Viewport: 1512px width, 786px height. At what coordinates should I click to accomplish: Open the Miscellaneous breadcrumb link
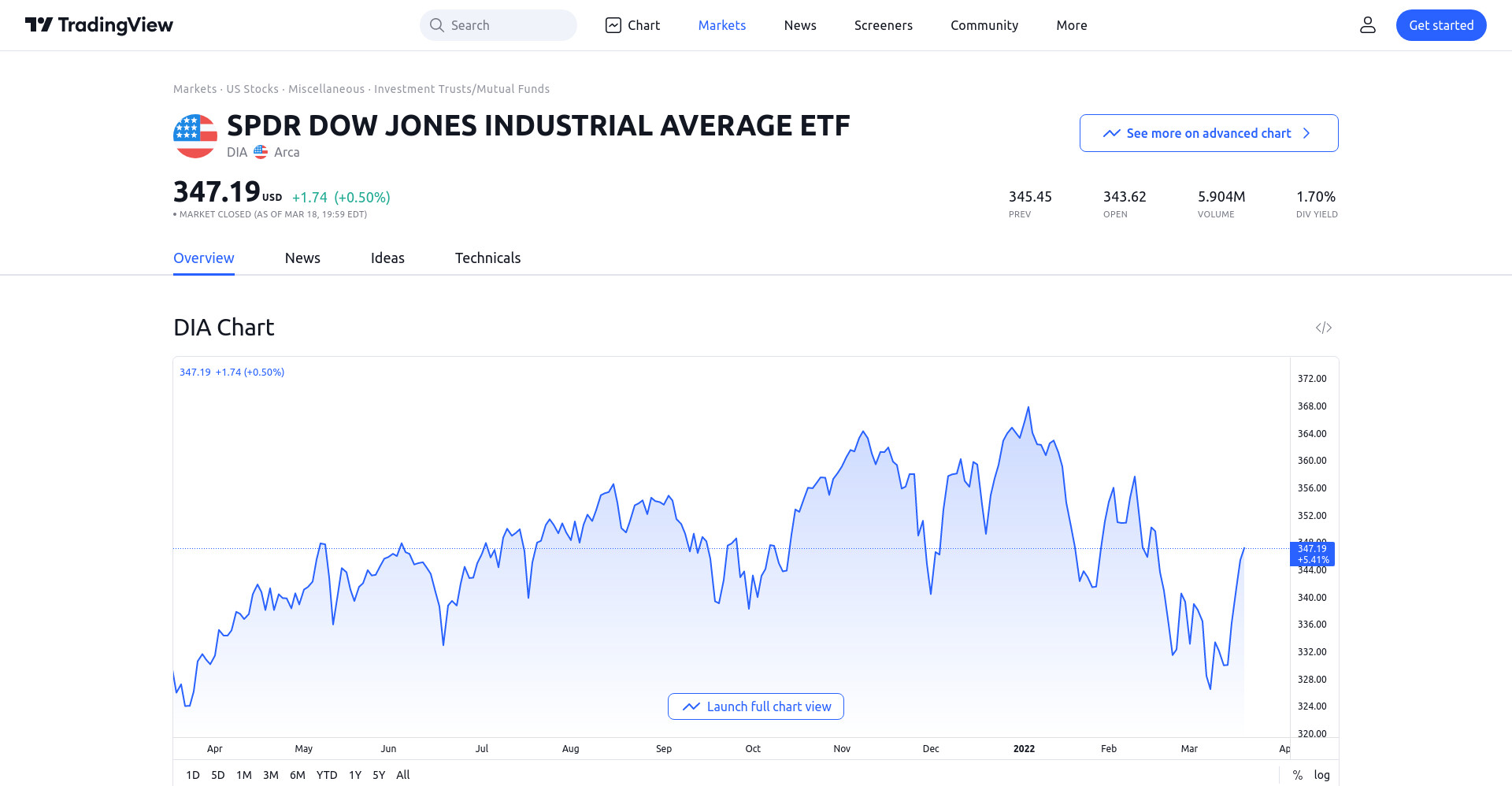(x=326, y=89)
